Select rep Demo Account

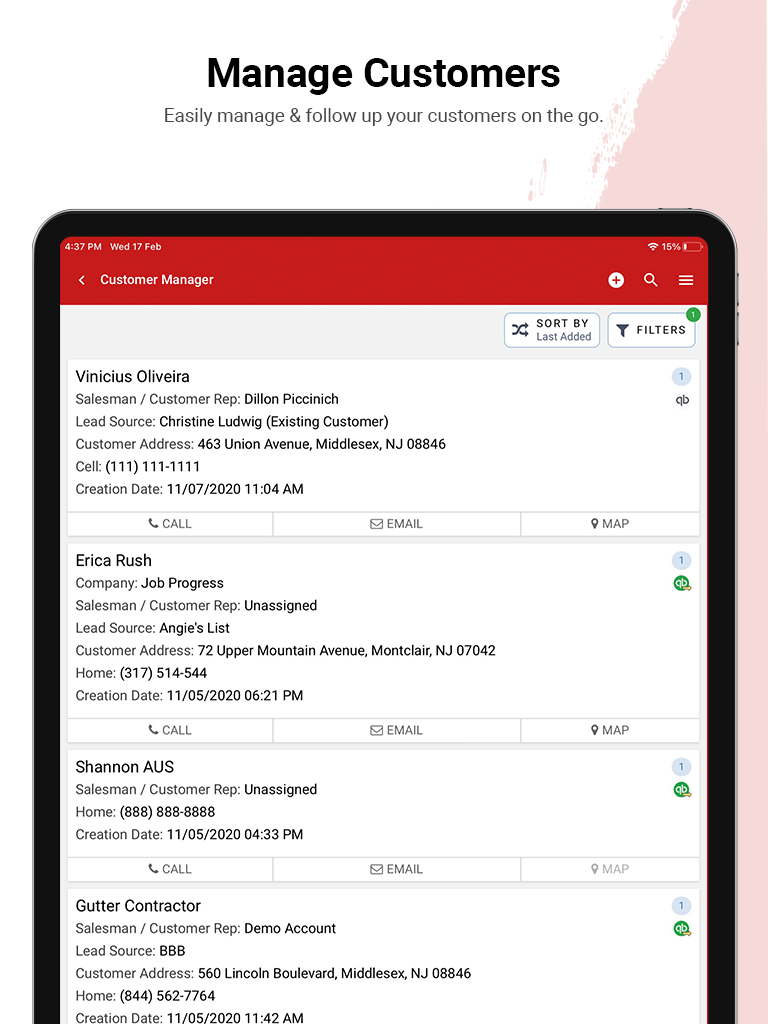tap(289, 929)
